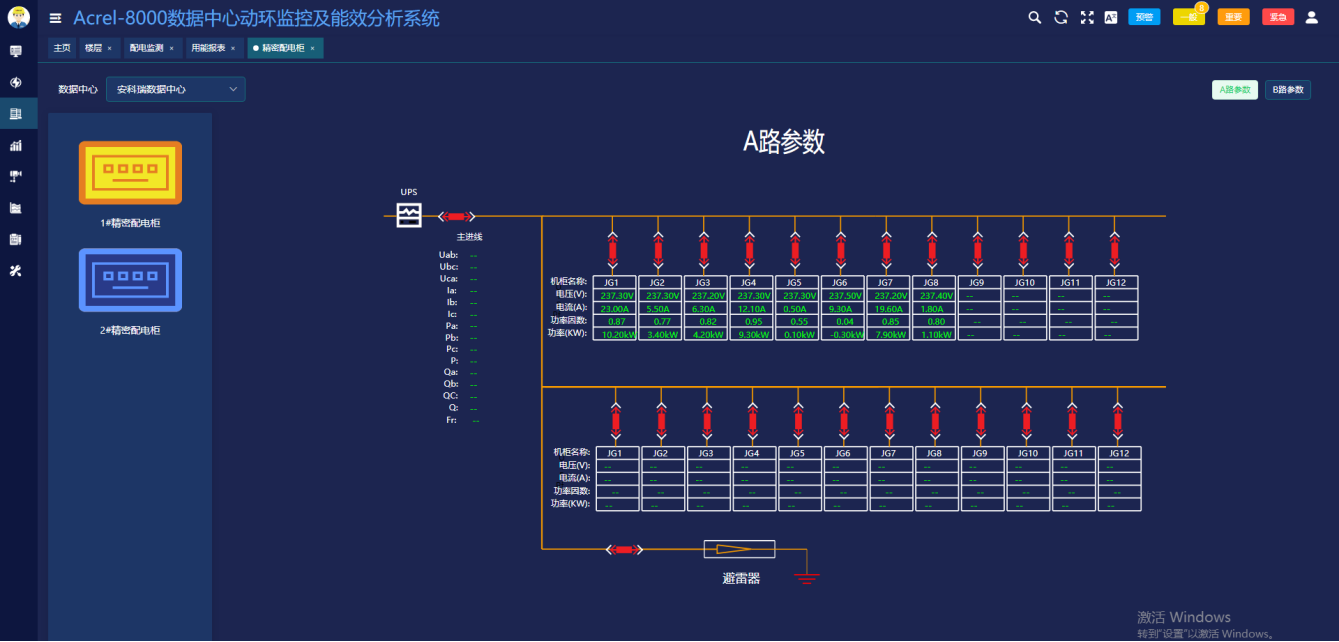
Task: Click the ground symbol near arrester
Action: pyautogui.click(x=807, y=577)
